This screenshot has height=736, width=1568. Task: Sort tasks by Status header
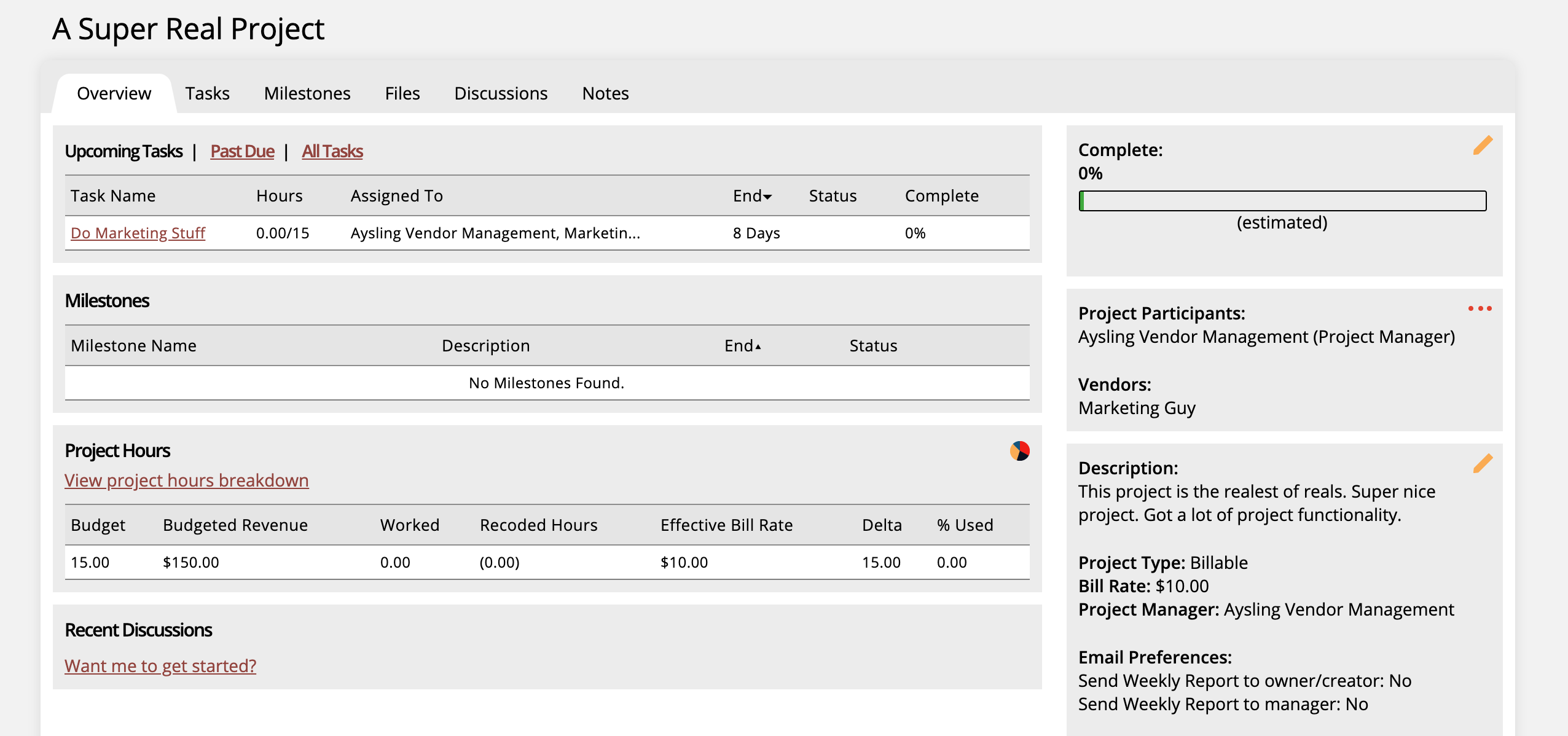click(833, 196)
